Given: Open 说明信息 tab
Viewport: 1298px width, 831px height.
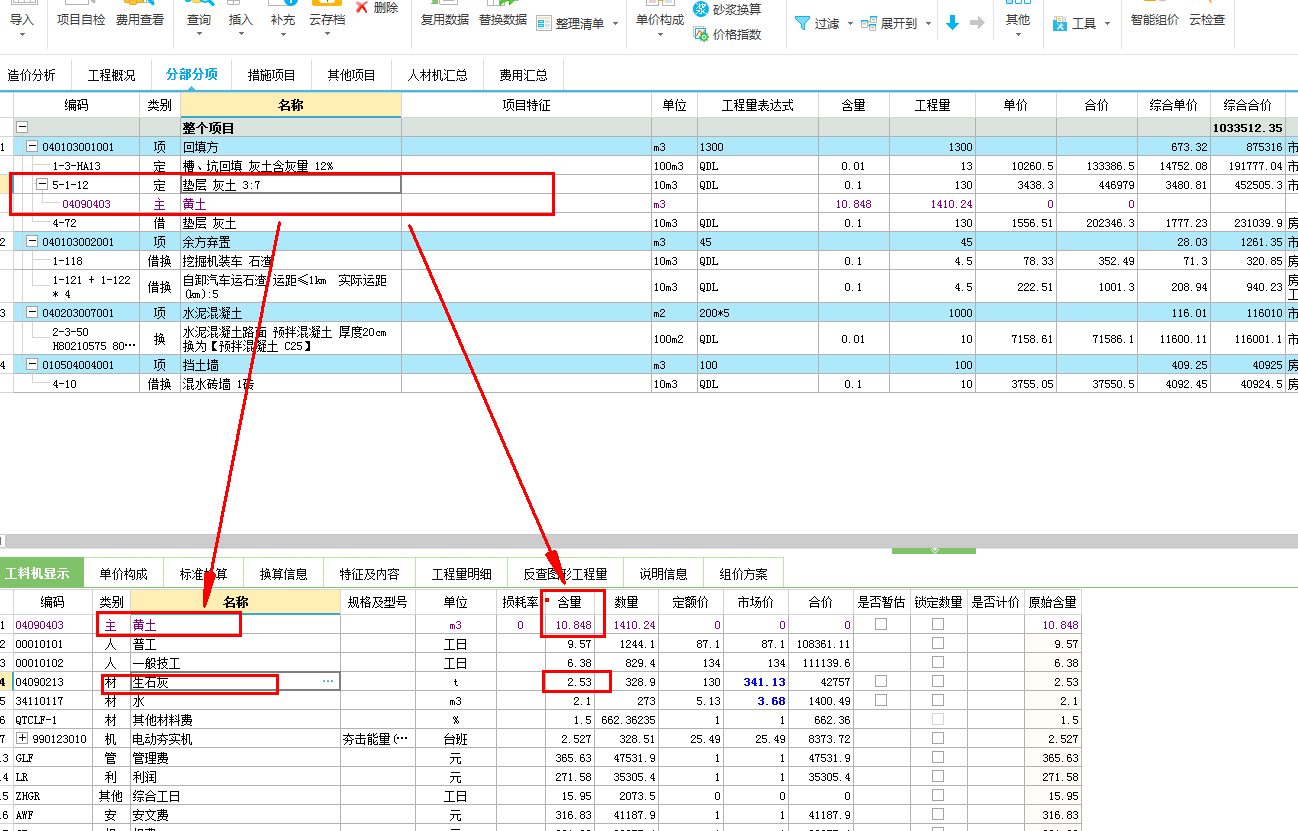Looking at the screenshot, I should (x=664, y=574).
